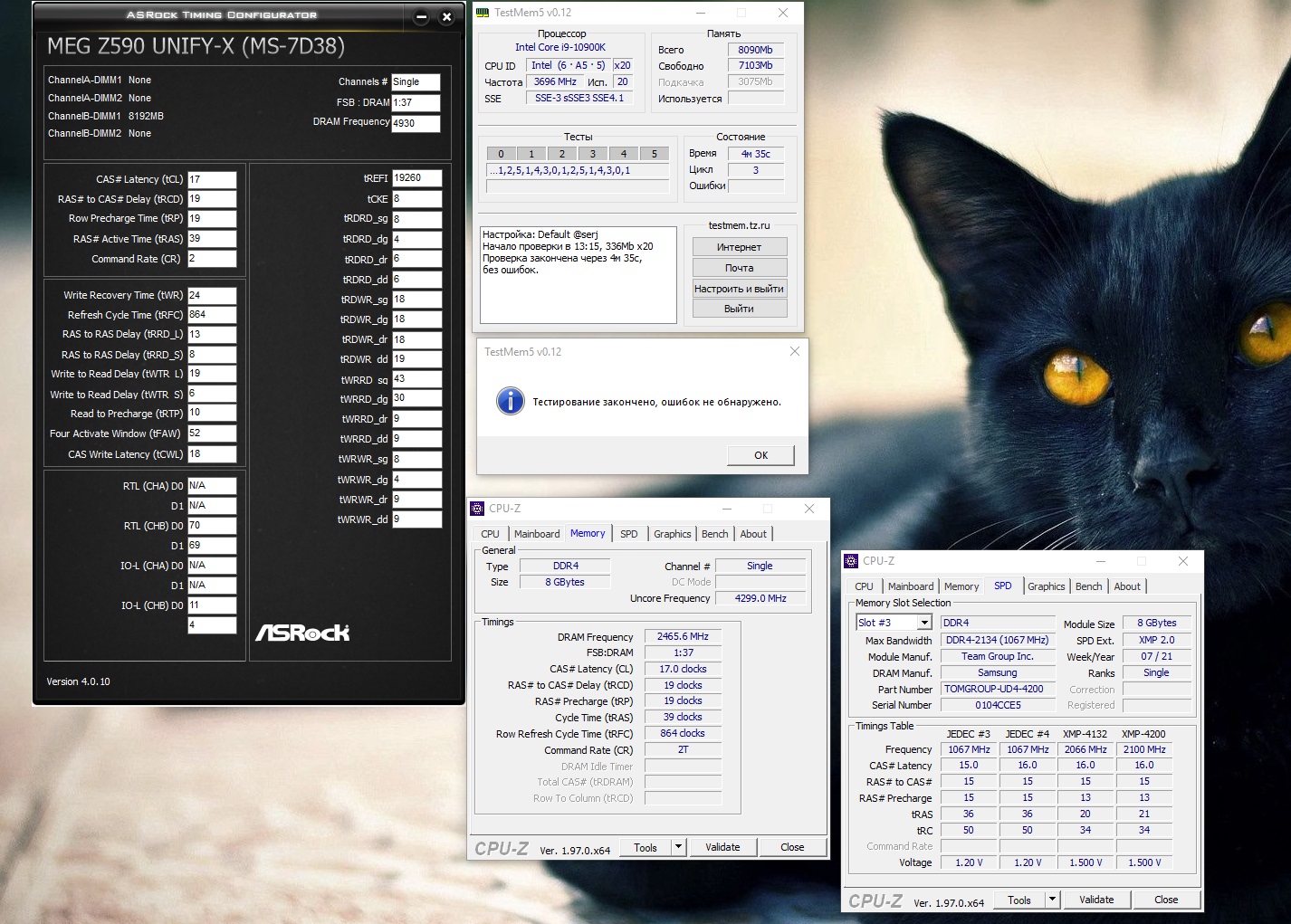The width and height of the screenshot is (1291, 924).
Task: Click Tools button in CPU-Z Memory Slot Selection window
Action: (x=1019, y=900)
